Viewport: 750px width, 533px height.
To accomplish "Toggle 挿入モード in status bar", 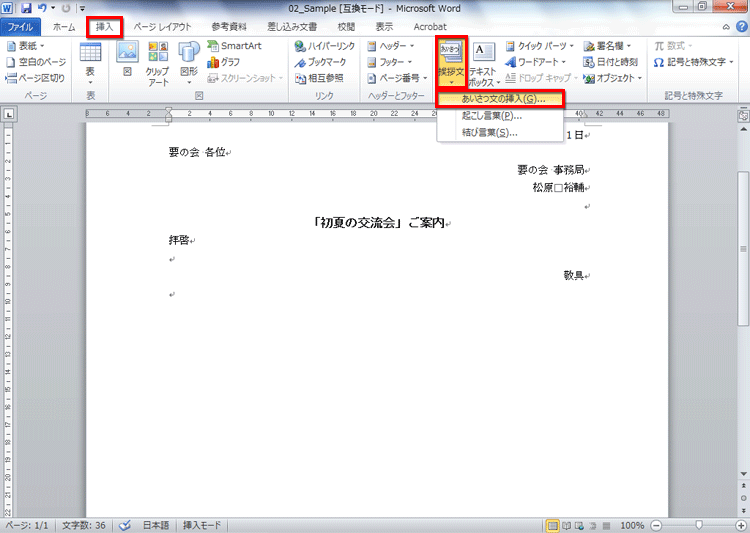I will [x=202, y=525].
